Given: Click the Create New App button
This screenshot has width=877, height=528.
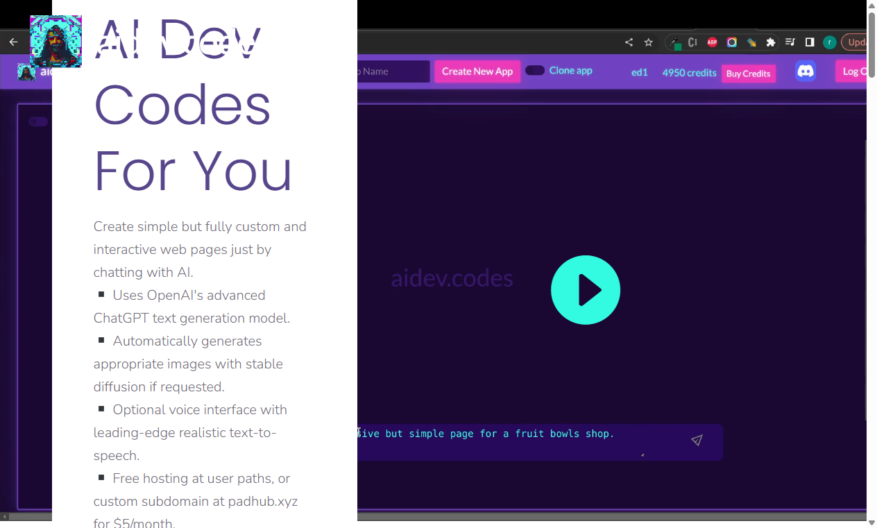Looking at the screenshot, I should pos(477,71).
